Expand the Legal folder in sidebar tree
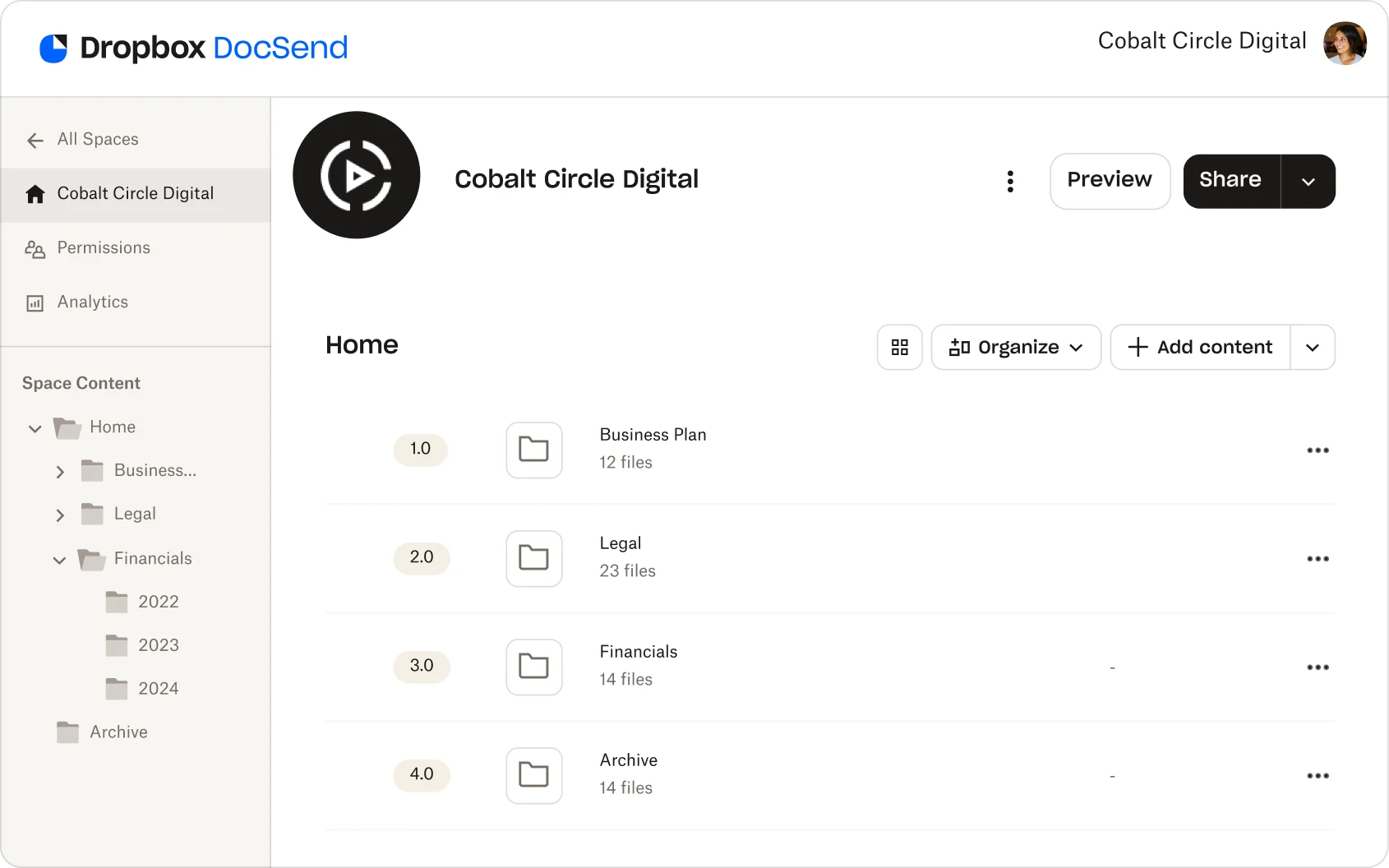 pos(60,515)
